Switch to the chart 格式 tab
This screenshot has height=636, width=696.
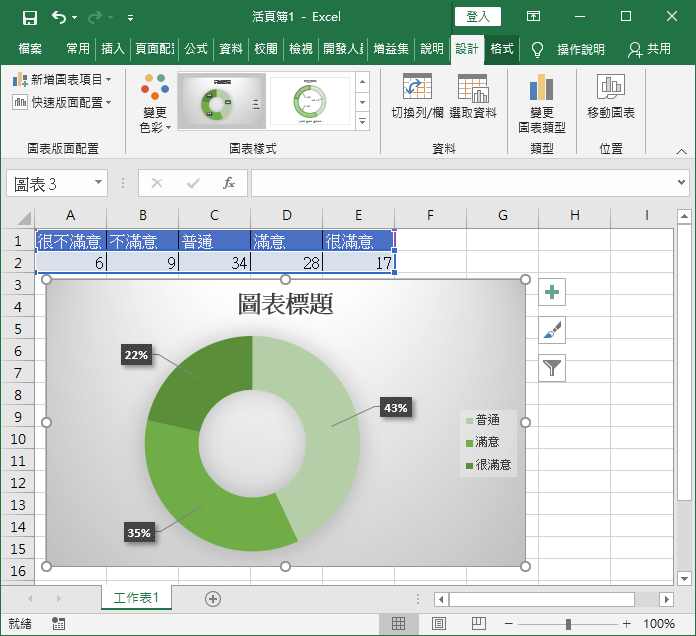[x=502, y=48]
